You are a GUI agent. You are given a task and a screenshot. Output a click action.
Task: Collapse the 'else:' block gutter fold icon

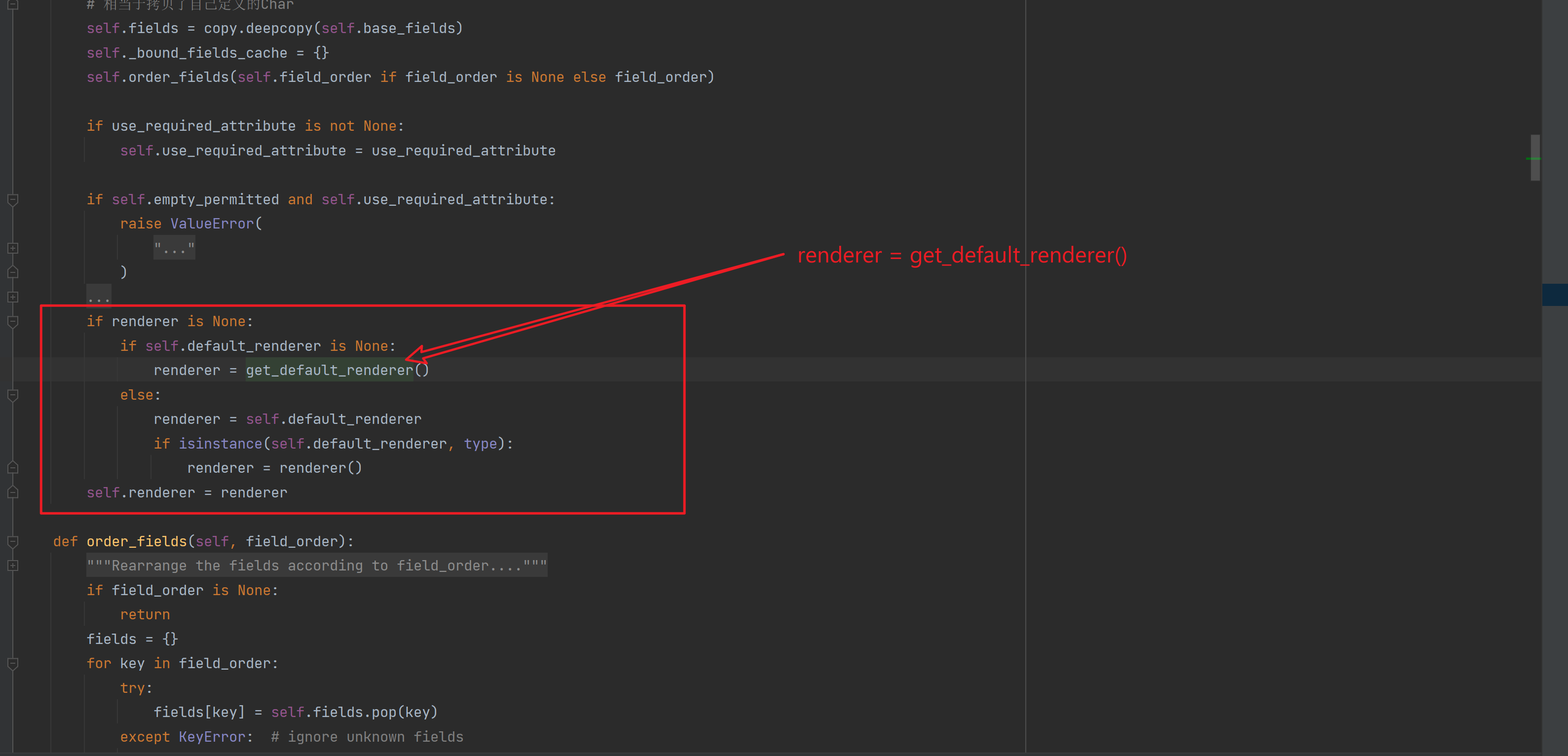click(x=13, y=395)
